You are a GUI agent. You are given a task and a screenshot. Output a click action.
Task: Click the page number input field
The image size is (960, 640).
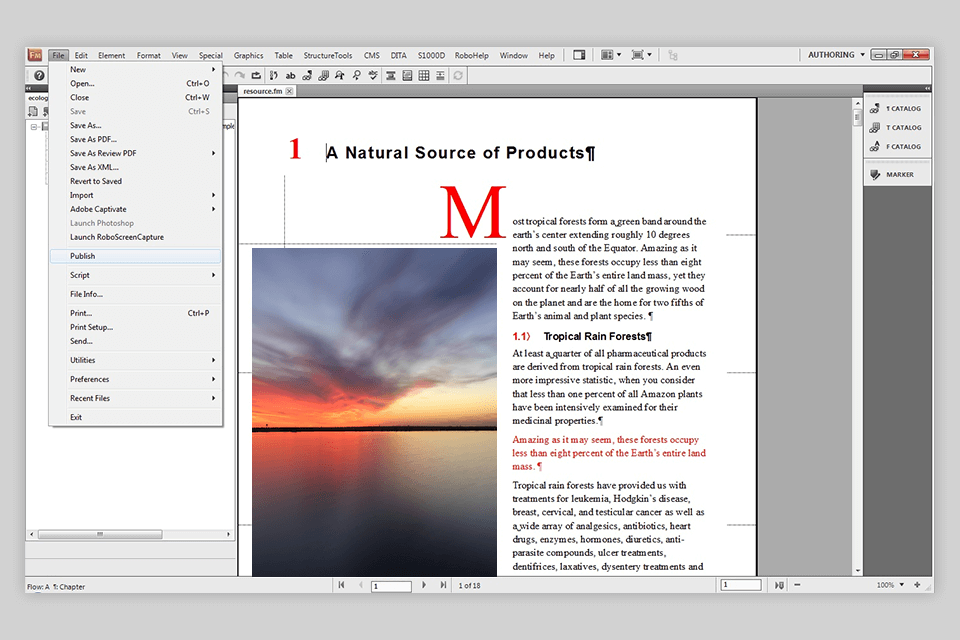coord(389,585)
